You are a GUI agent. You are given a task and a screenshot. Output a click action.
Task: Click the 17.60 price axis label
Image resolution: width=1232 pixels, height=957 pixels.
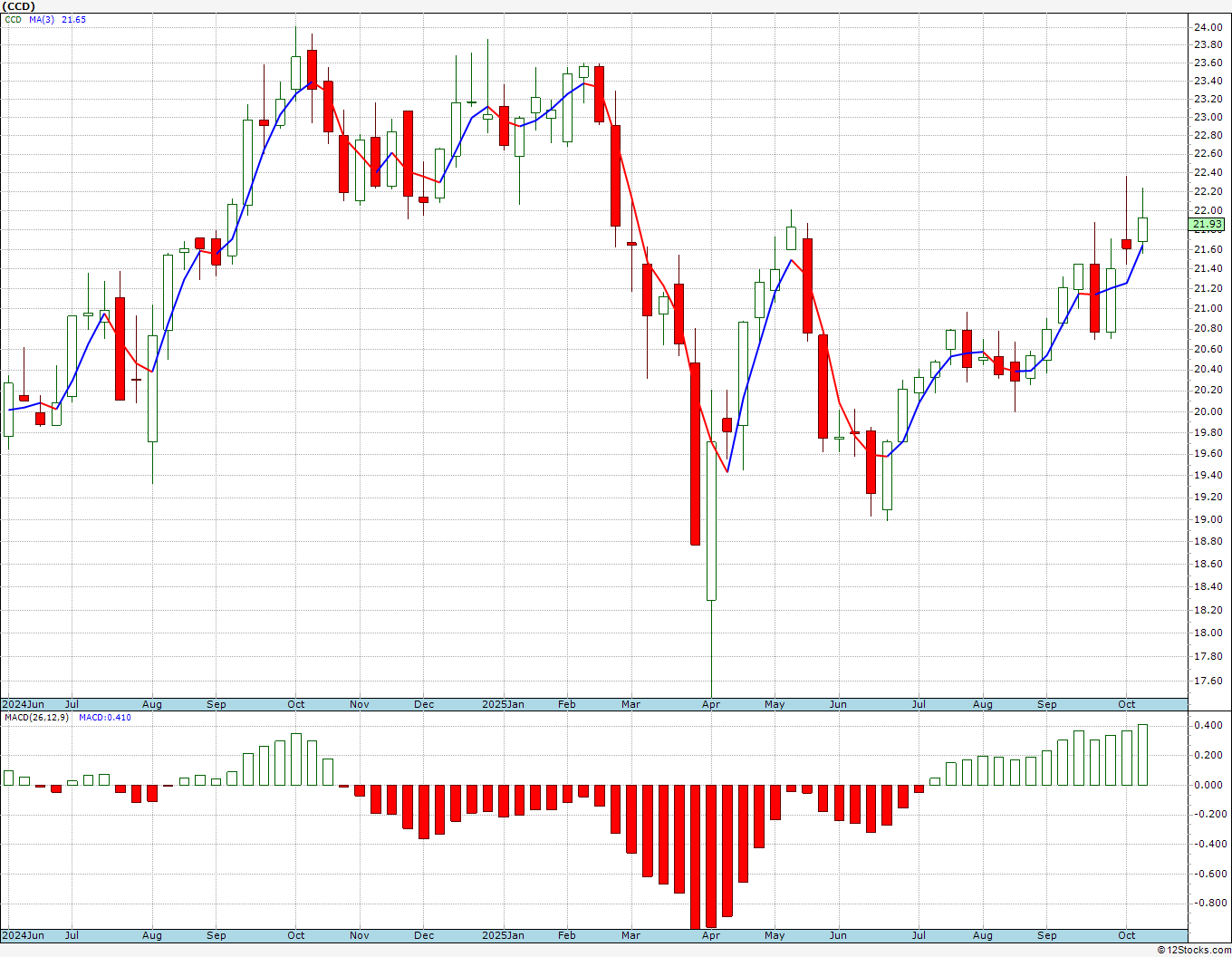click(1207, 681)
